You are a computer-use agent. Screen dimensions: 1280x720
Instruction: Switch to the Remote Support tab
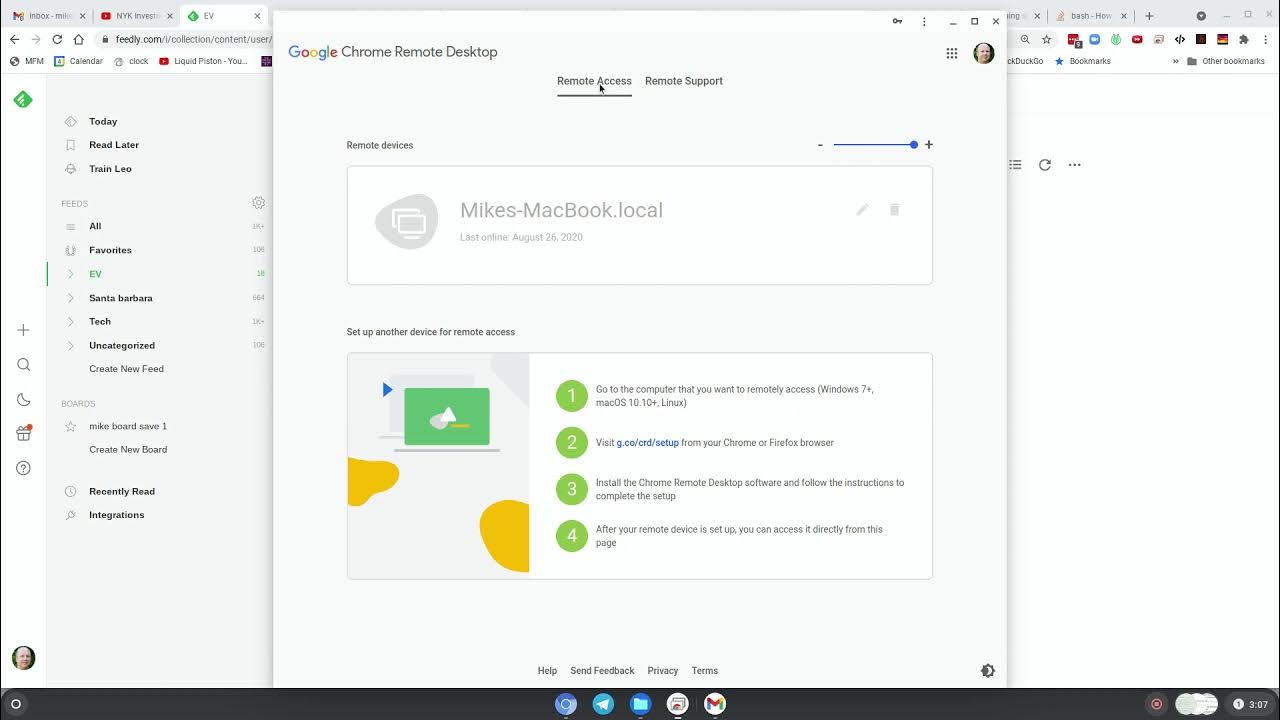tap(684, 81)
